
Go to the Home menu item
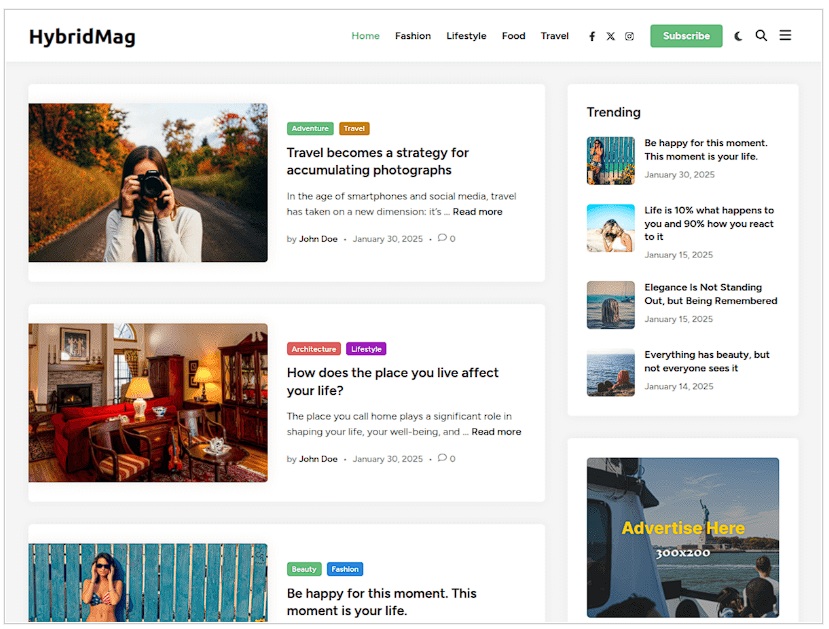[365, 36]
